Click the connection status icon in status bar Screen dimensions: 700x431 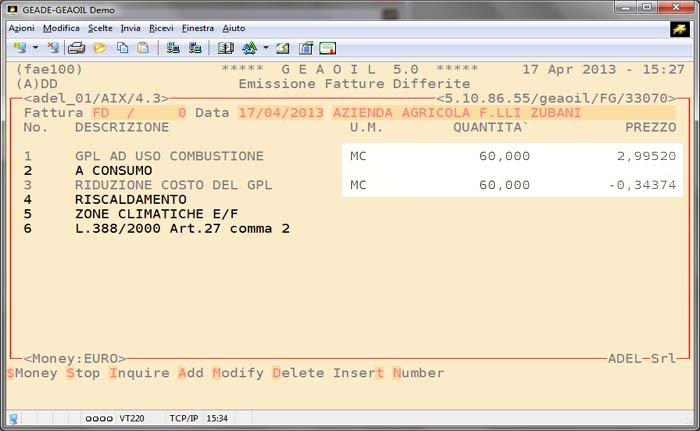[x=13, y=418]
